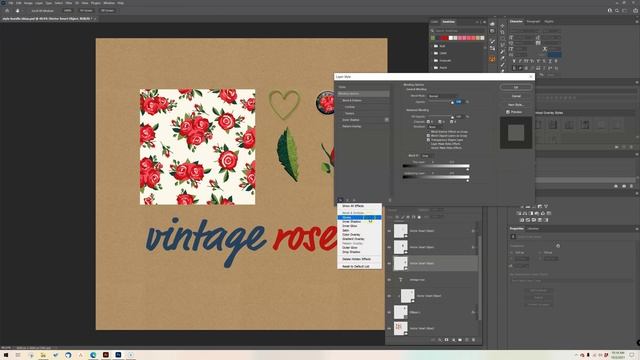Viewport: 640px width, 360px height.
Task: Toggle Transparency Shapes Layer checkbox
Action: point(428,140)
